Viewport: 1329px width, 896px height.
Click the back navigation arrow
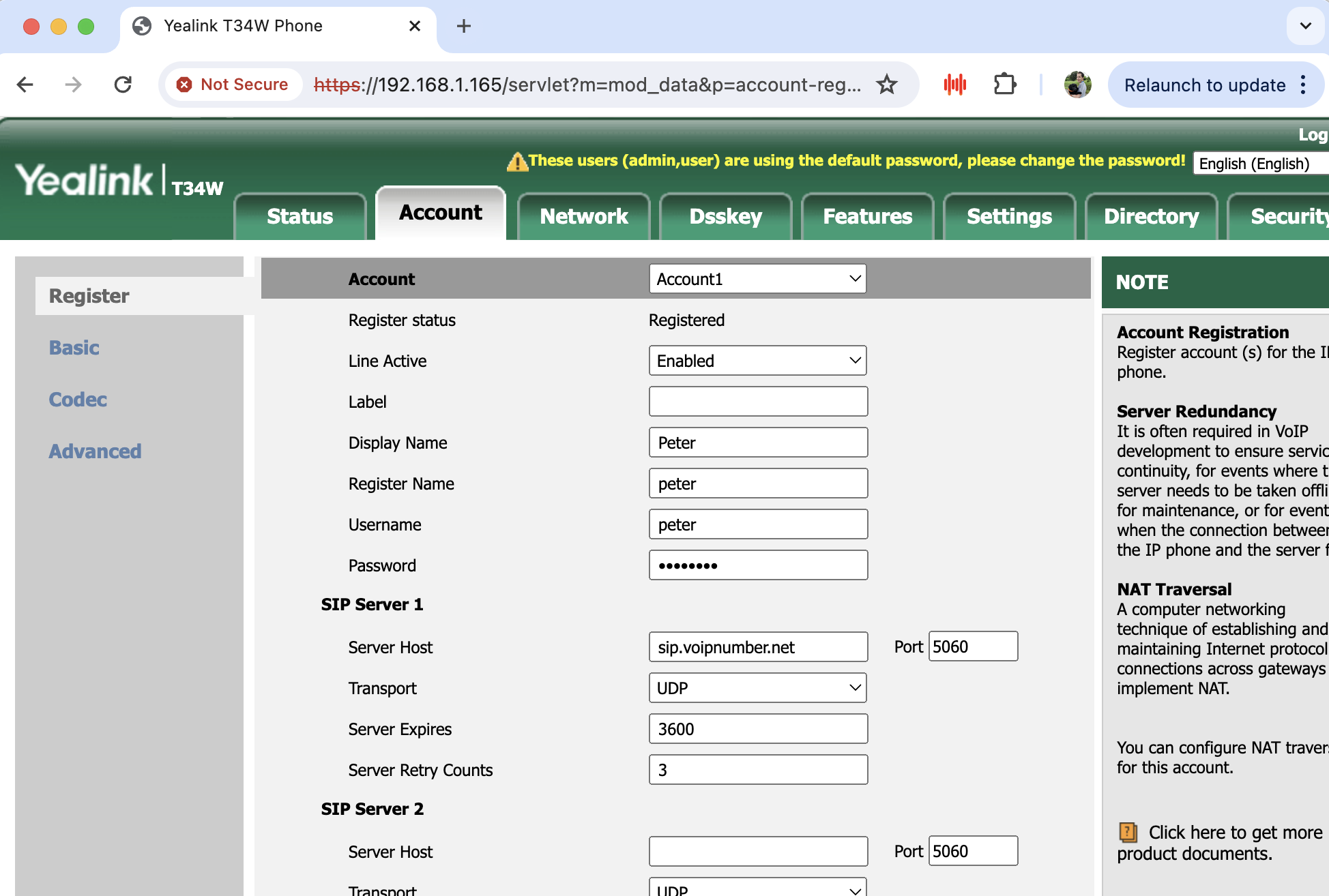tap(25, 85)
